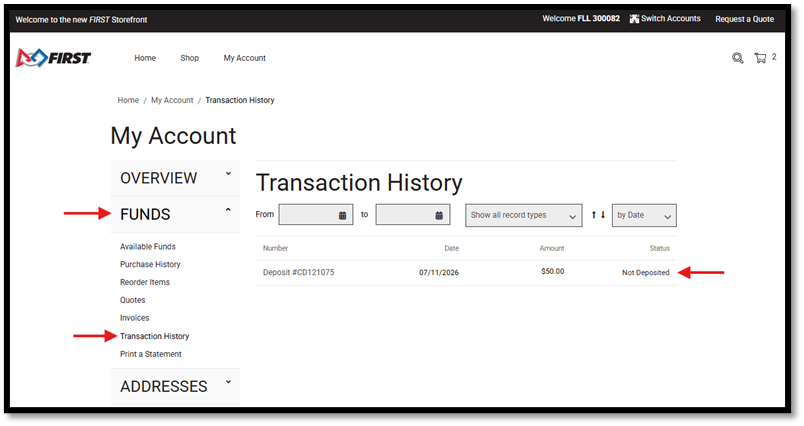Collapse the FUNDS section
The image size is (804, 426).
(x=175, y=214)
